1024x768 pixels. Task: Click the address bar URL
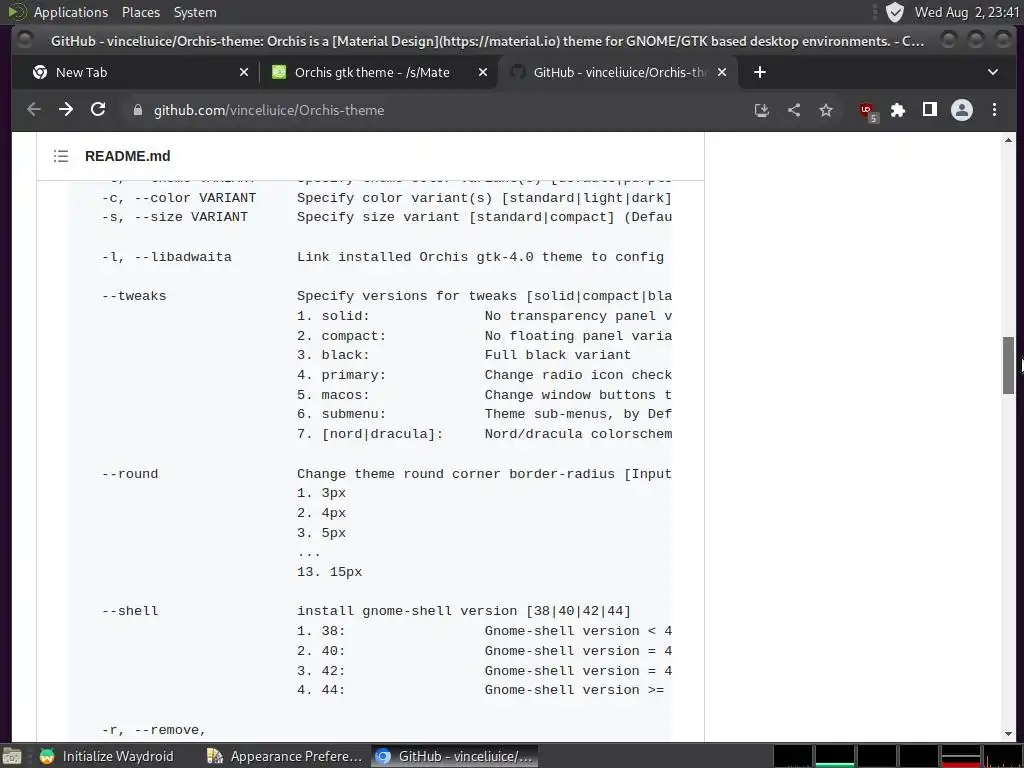(268, 110)
